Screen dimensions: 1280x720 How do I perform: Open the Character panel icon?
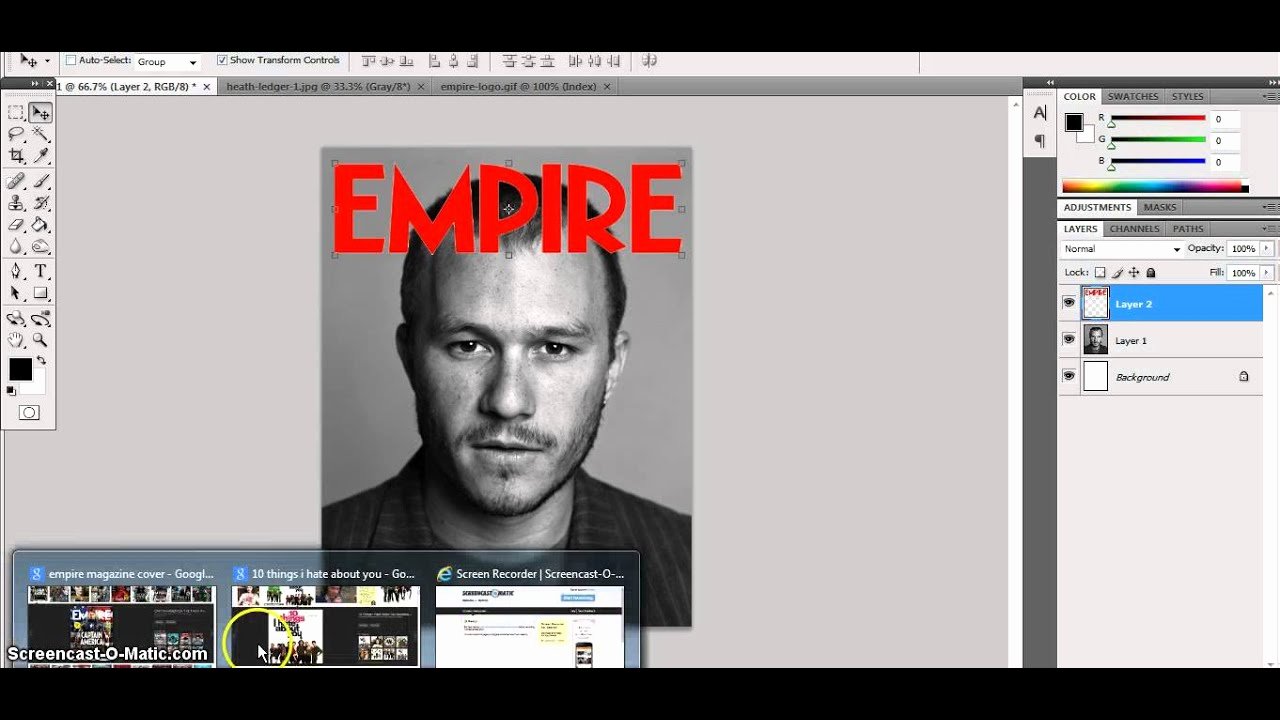[1040, 113]
